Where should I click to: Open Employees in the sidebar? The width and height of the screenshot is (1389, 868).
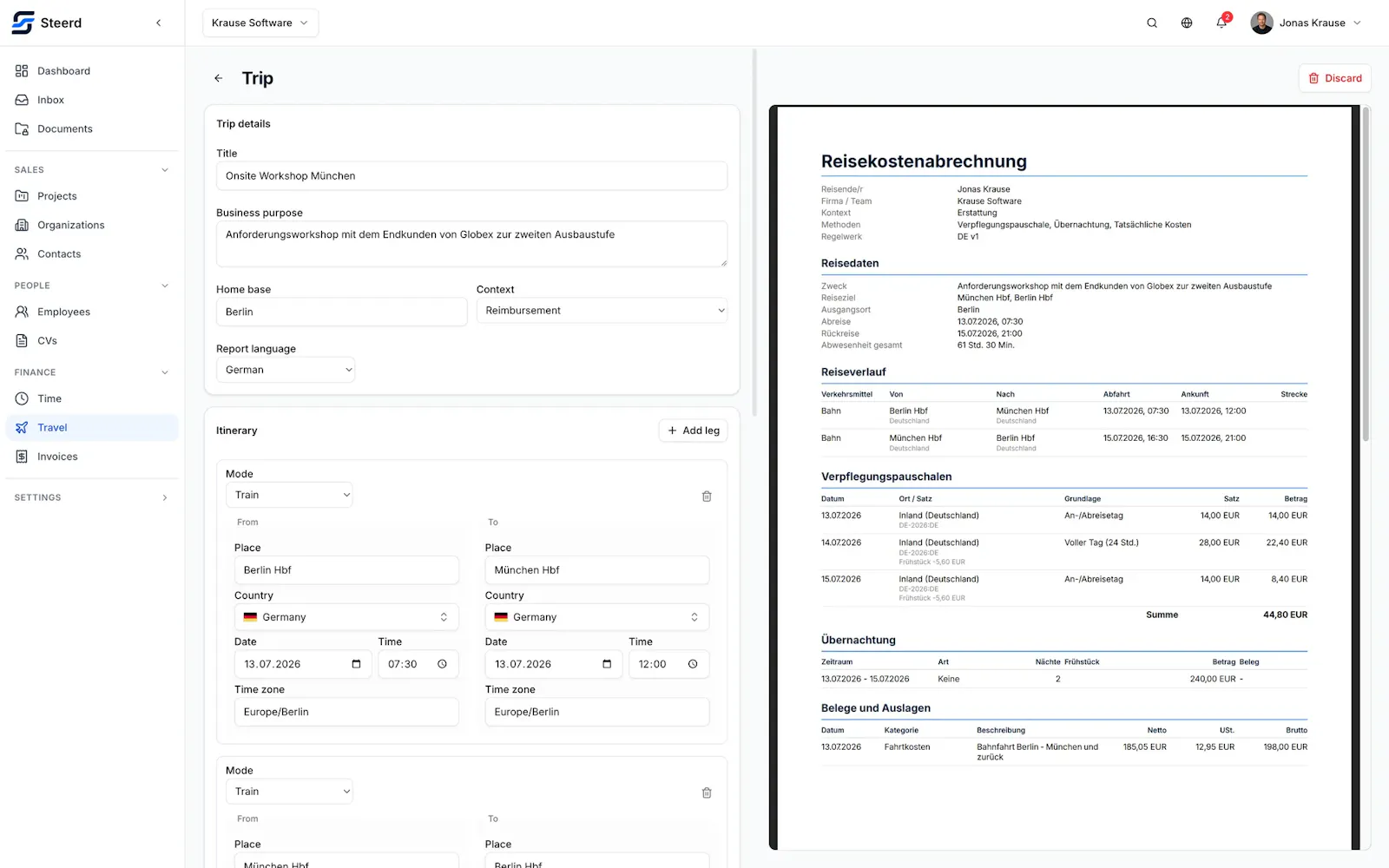click(x=92, y=312)
